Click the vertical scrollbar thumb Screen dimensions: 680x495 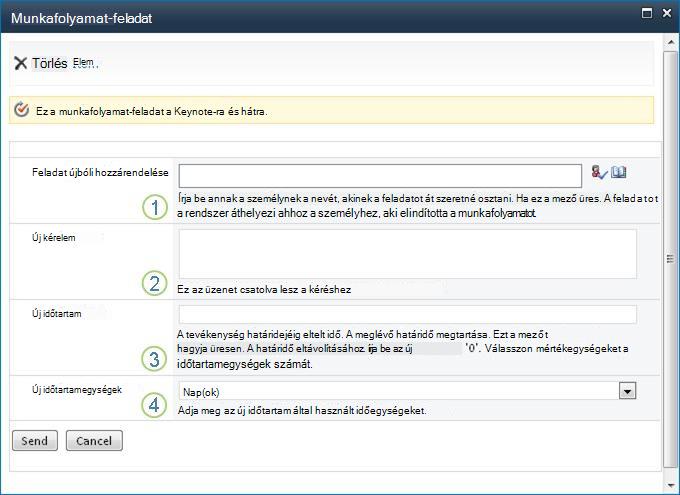[670, 259]
